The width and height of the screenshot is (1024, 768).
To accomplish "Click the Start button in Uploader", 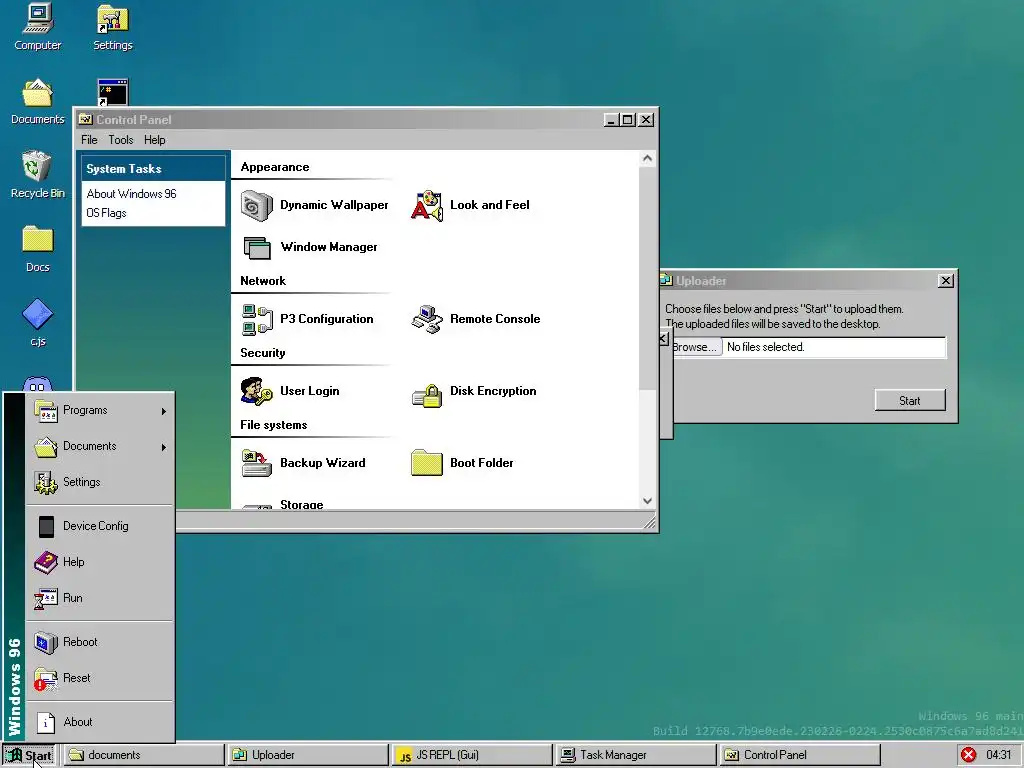I will (x=910, y=400).
